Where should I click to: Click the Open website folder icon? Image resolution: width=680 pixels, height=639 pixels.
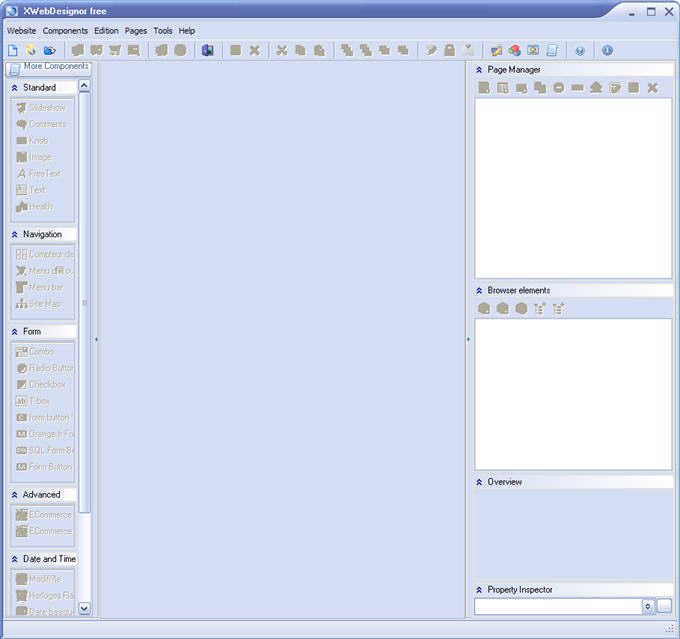click(x=49, y=50)
